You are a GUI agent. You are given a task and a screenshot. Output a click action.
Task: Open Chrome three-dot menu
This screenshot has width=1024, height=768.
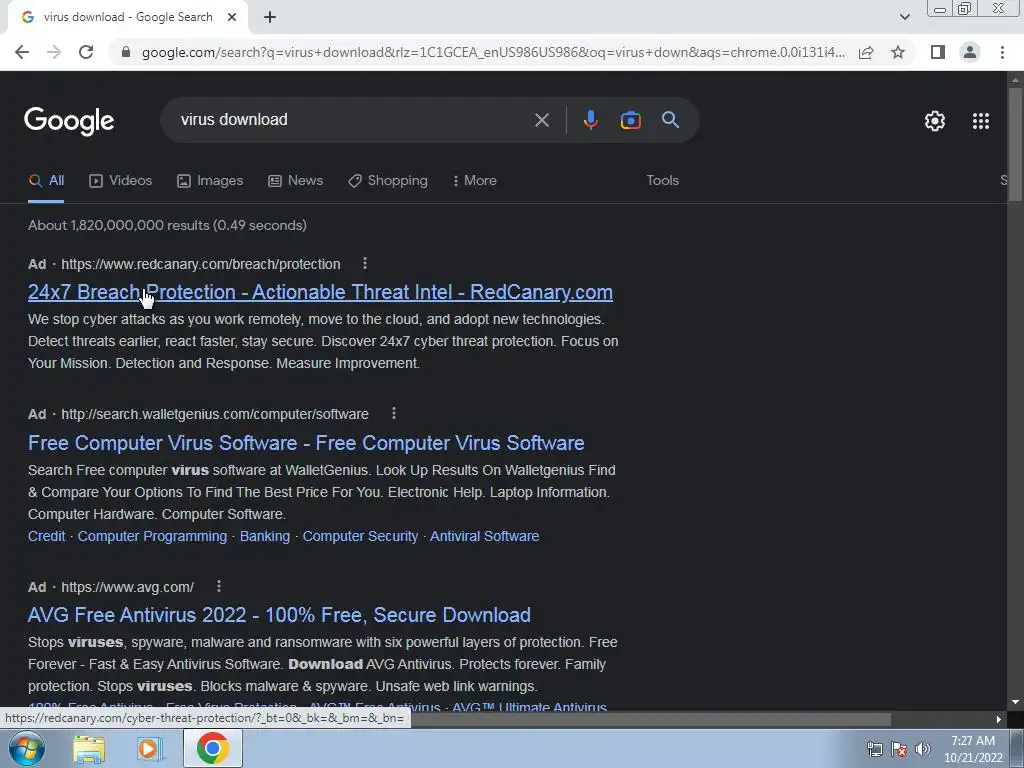(x=1002, y=52)
